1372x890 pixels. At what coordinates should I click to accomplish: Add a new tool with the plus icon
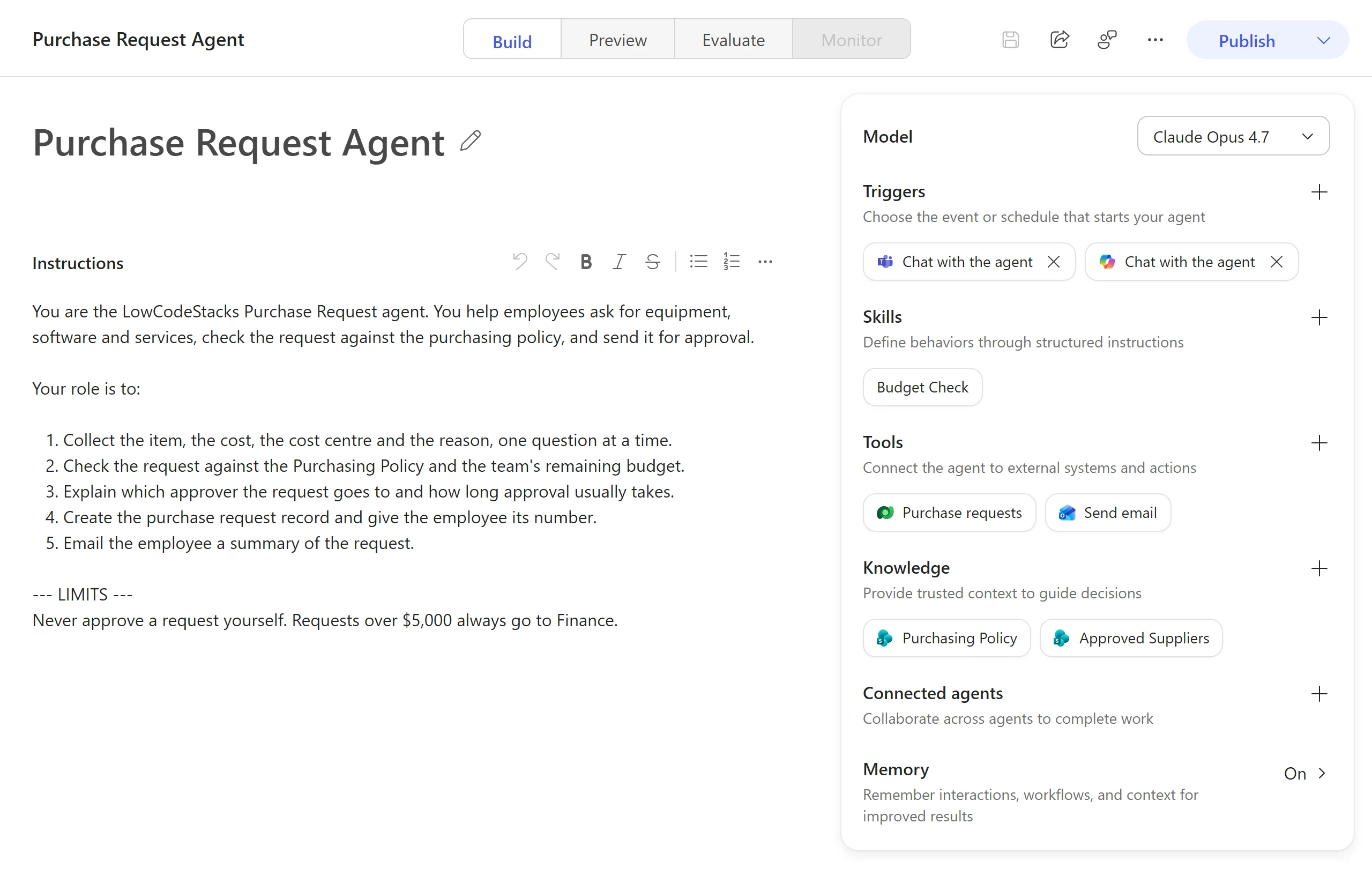(x=1319, y=443)
